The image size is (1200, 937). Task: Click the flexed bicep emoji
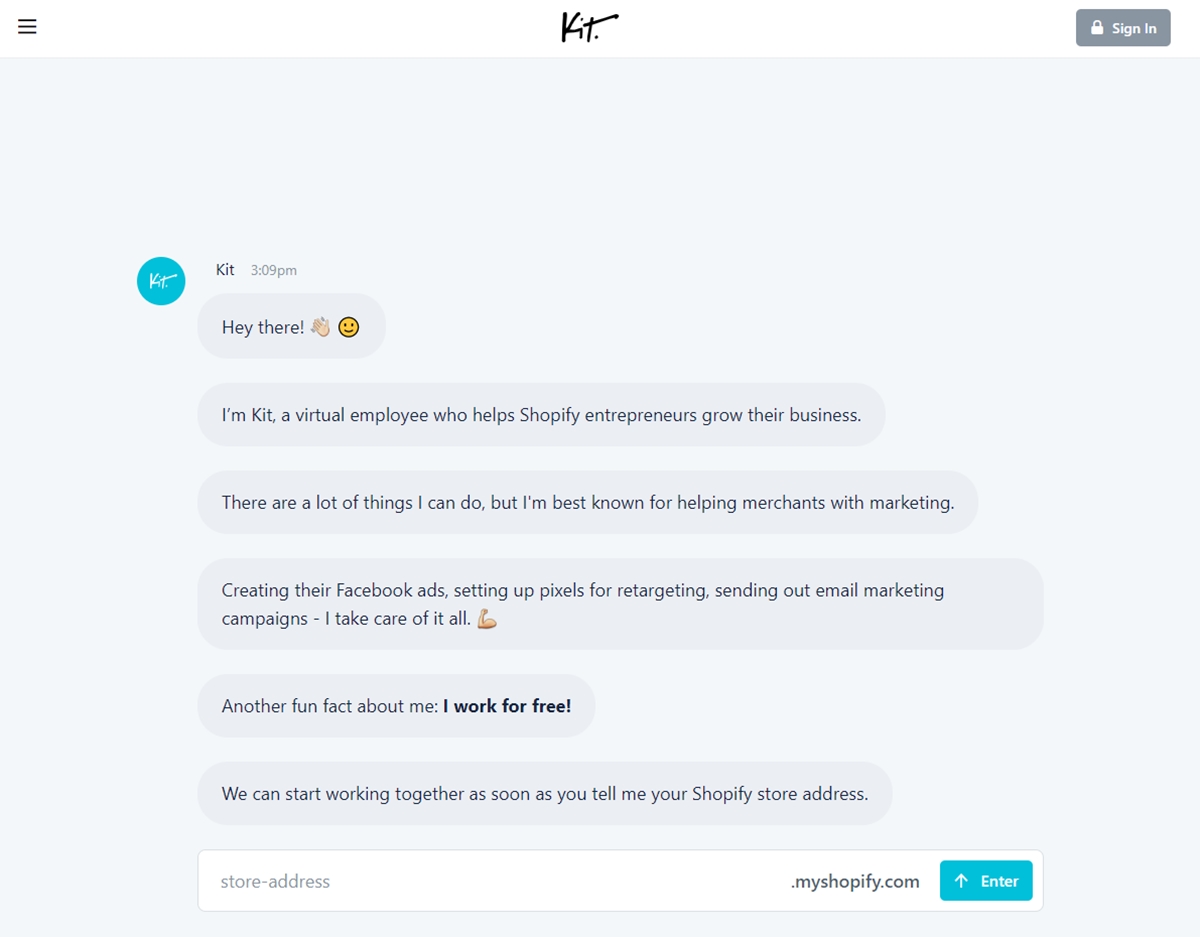pyautogui.click(x=487, y=619)
